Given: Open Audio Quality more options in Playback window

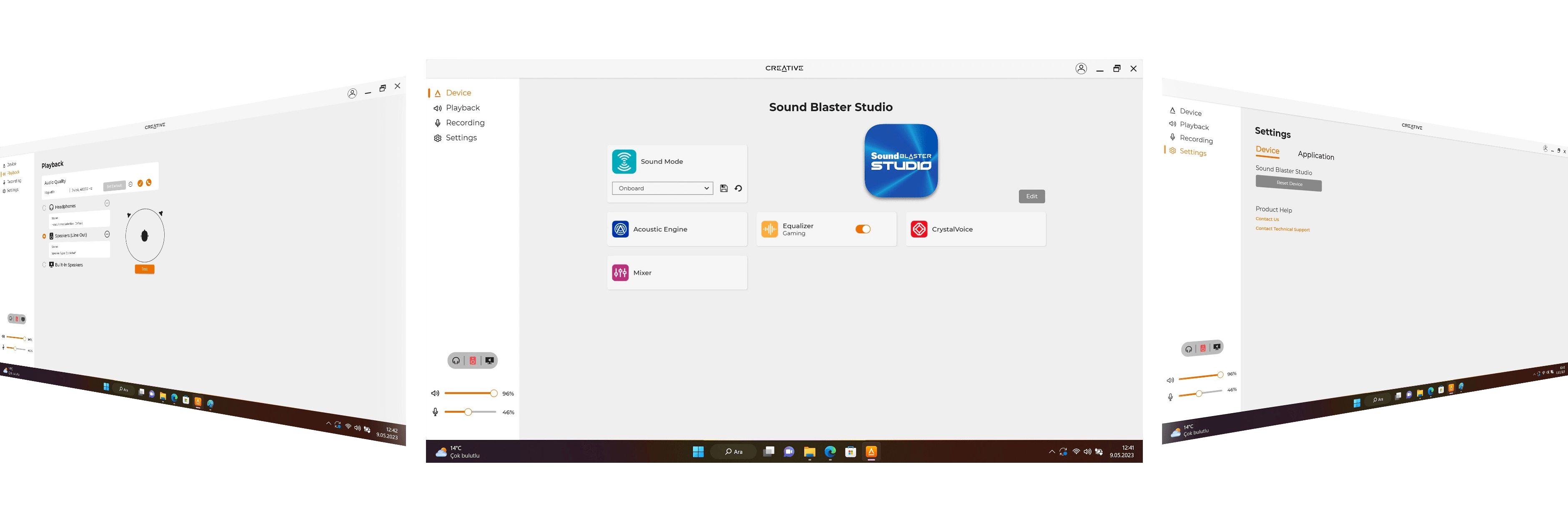Looking at the screenshot, I should (x=130, y=184).
